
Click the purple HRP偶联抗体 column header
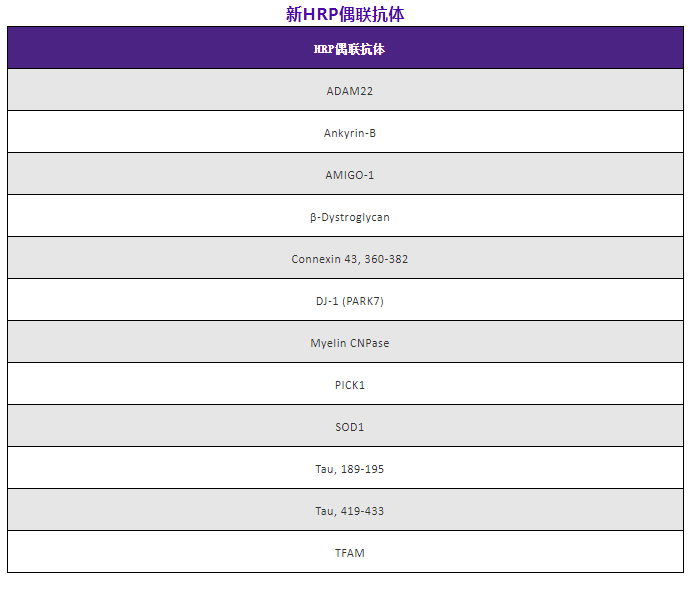[x=349, y=49]
